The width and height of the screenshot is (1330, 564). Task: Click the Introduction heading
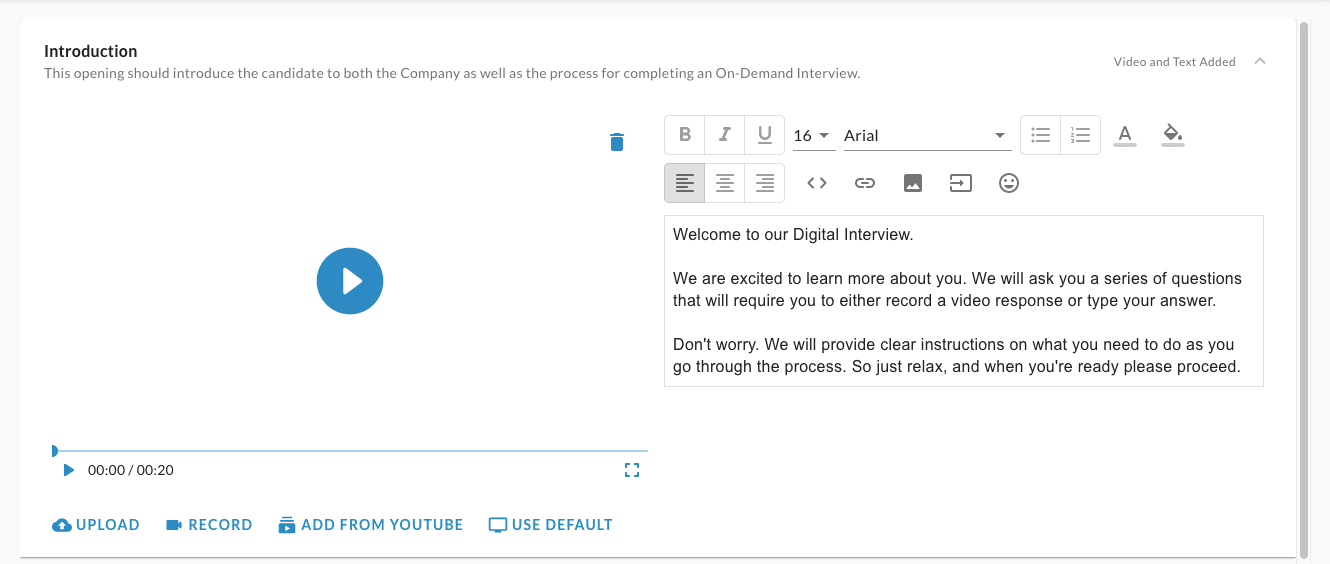[x=91, y=51]
